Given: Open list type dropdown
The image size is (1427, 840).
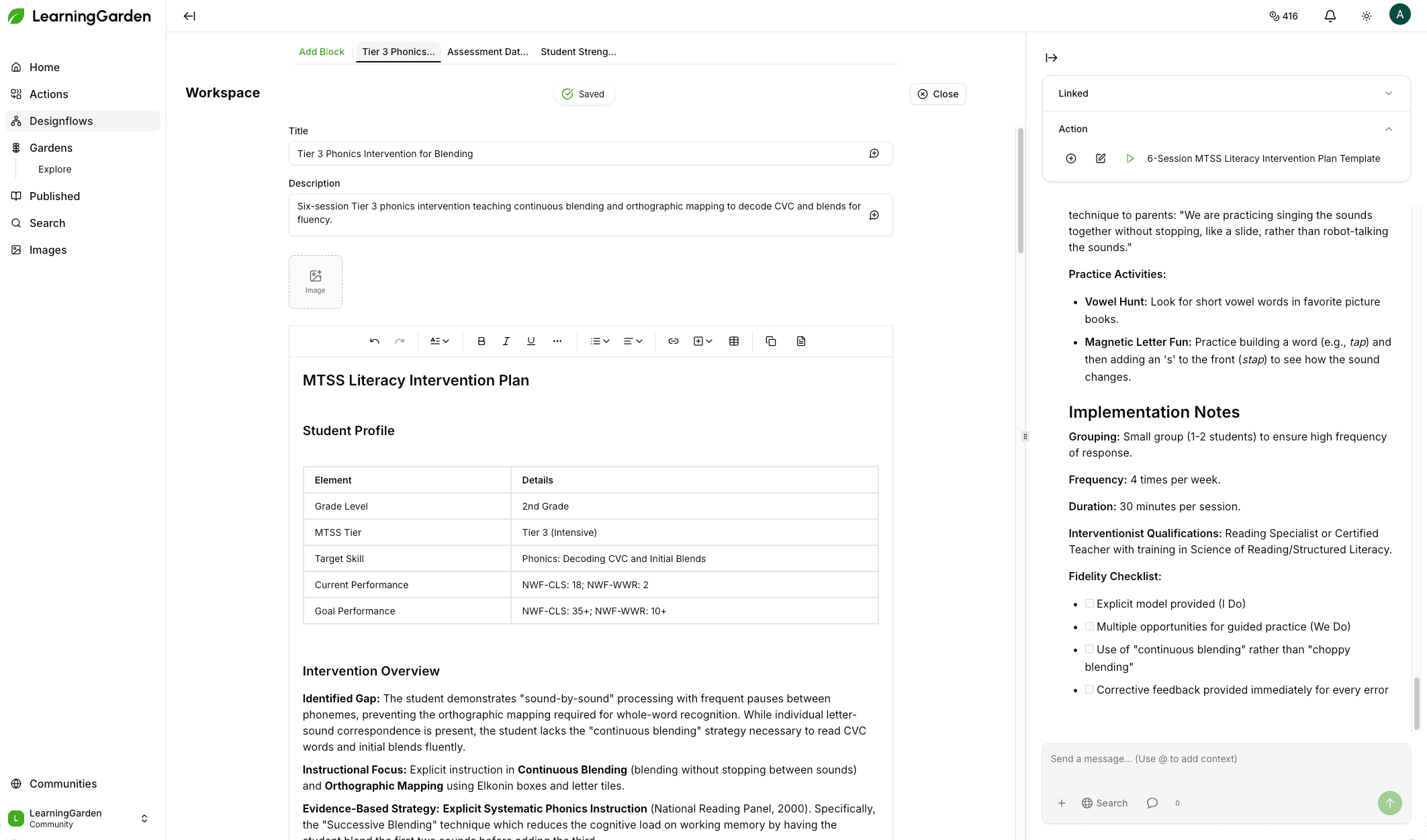Looking at the screenshot, I should point(600,341).
